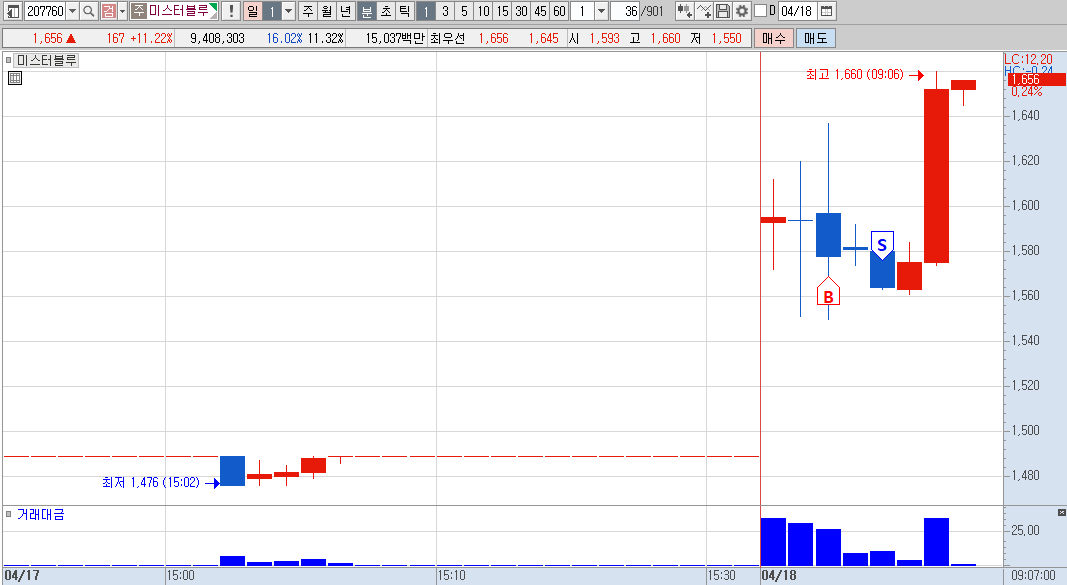Open the stock search magnifier icon
Viewport: 1067px width, 585px height.
pyautogui.click(x=88, y=11)
